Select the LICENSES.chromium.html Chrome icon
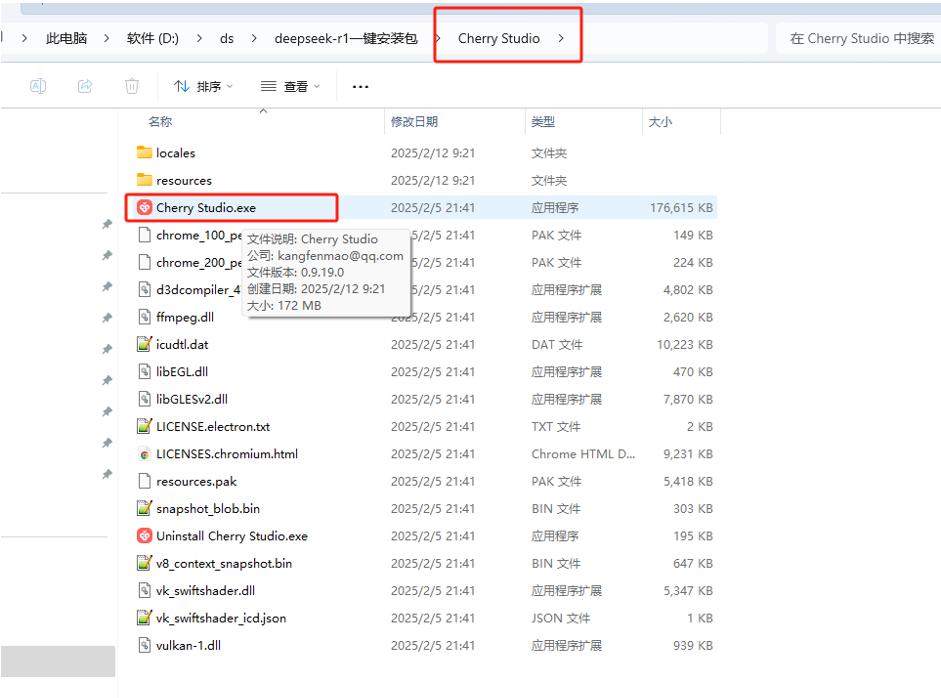The image size is (941, 698). coord(144,454)
